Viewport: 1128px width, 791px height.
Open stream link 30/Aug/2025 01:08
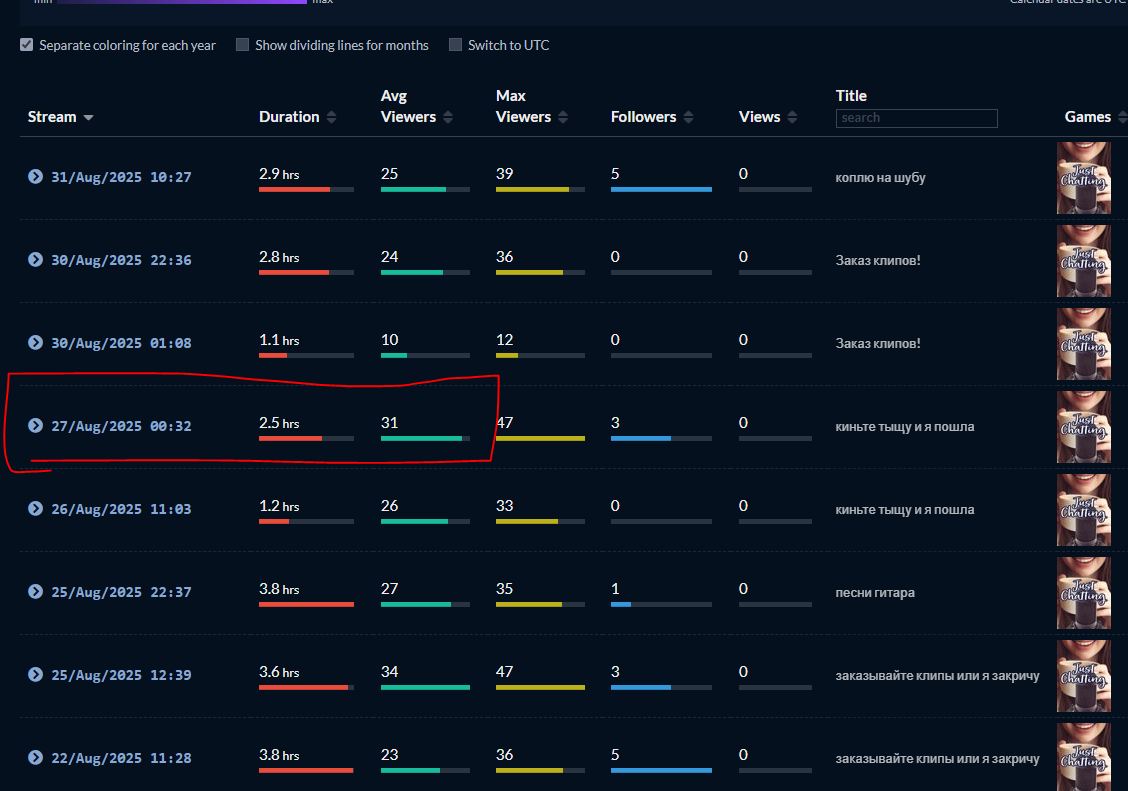[x=121, y=343]
